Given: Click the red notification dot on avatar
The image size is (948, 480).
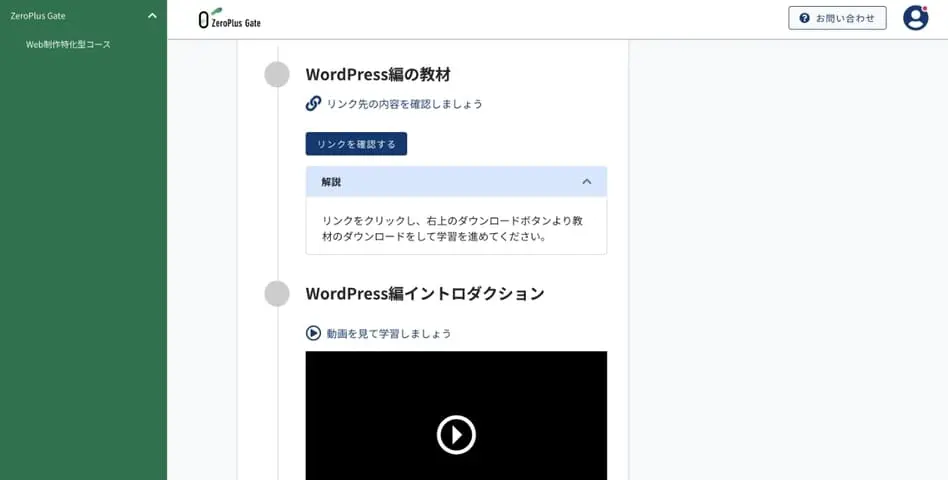Looking at the screenshot, I should (924, 8).
